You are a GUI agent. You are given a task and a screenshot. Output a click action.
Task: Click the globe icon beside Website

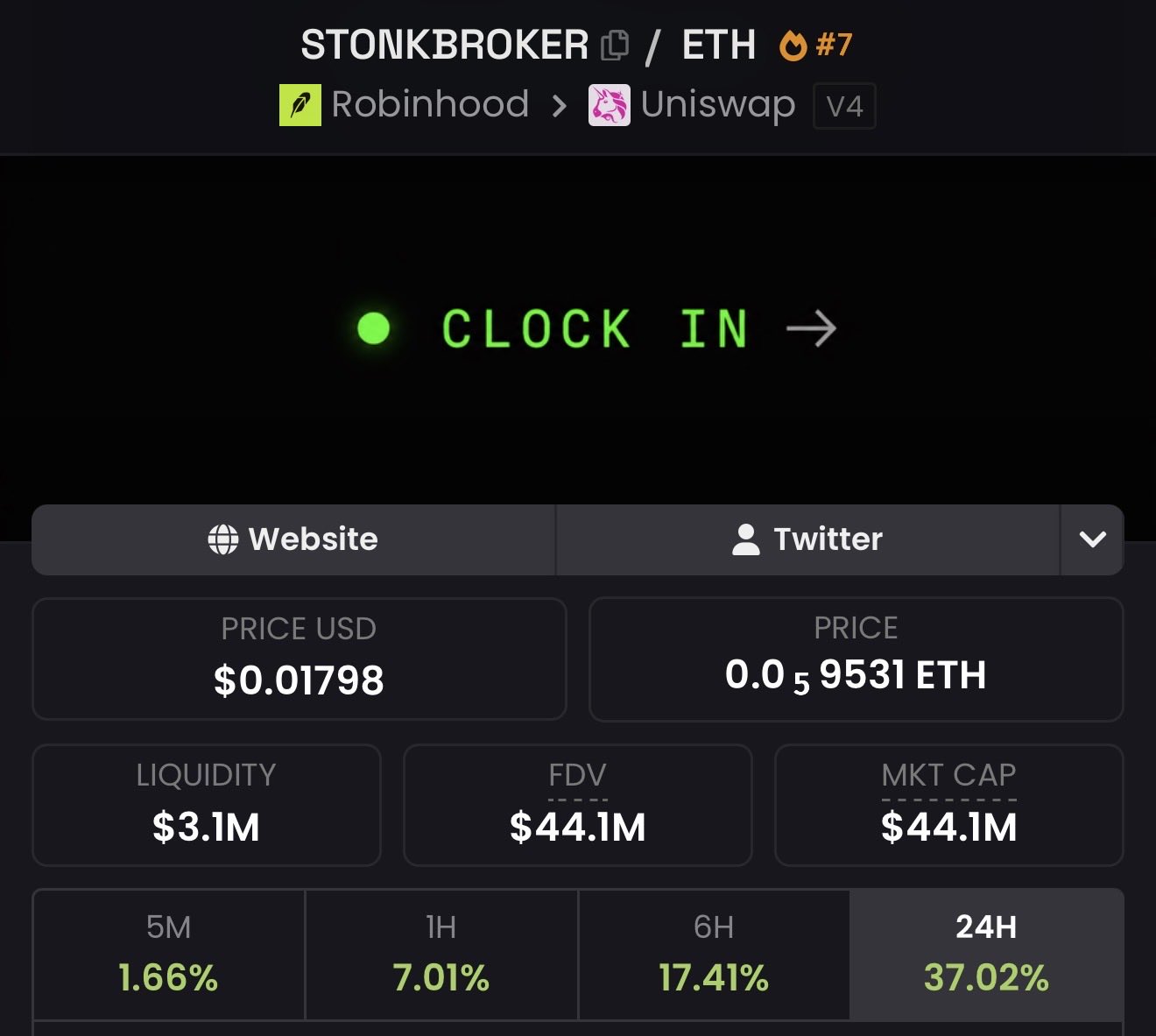222,539
